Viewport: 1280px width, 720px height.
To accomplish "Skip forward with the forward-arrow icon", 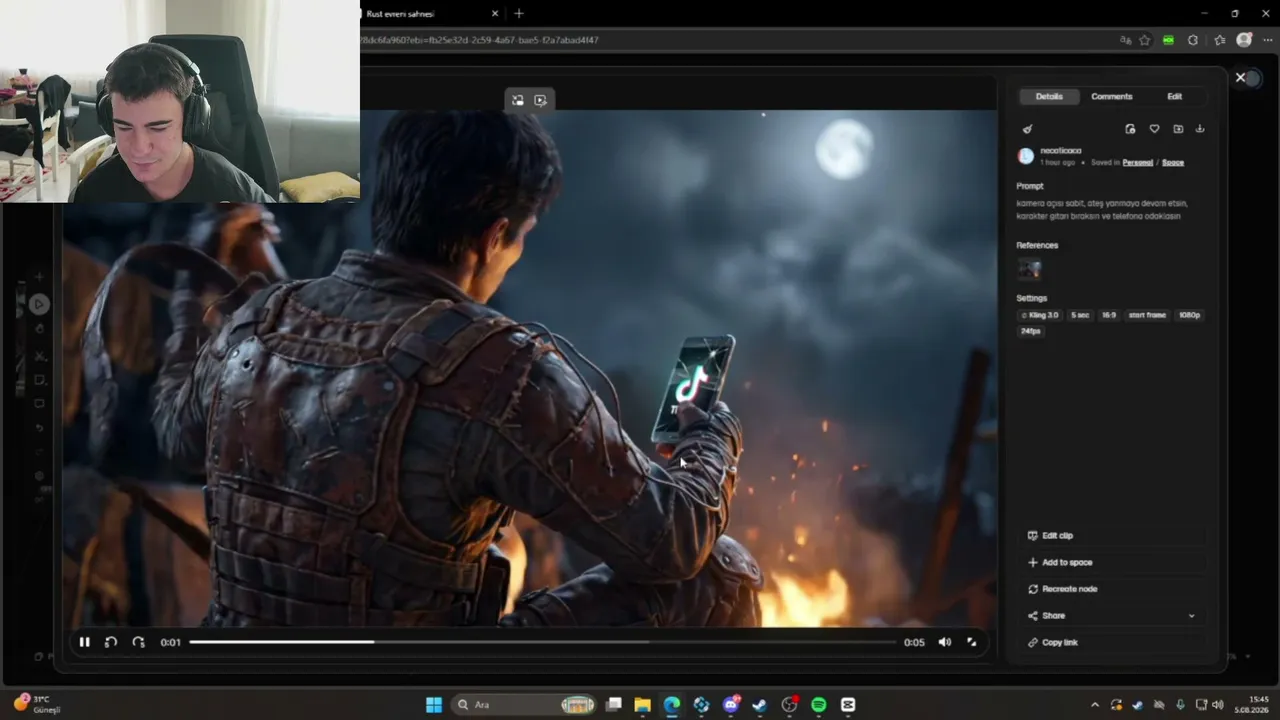I will click(x=138, y=642).
